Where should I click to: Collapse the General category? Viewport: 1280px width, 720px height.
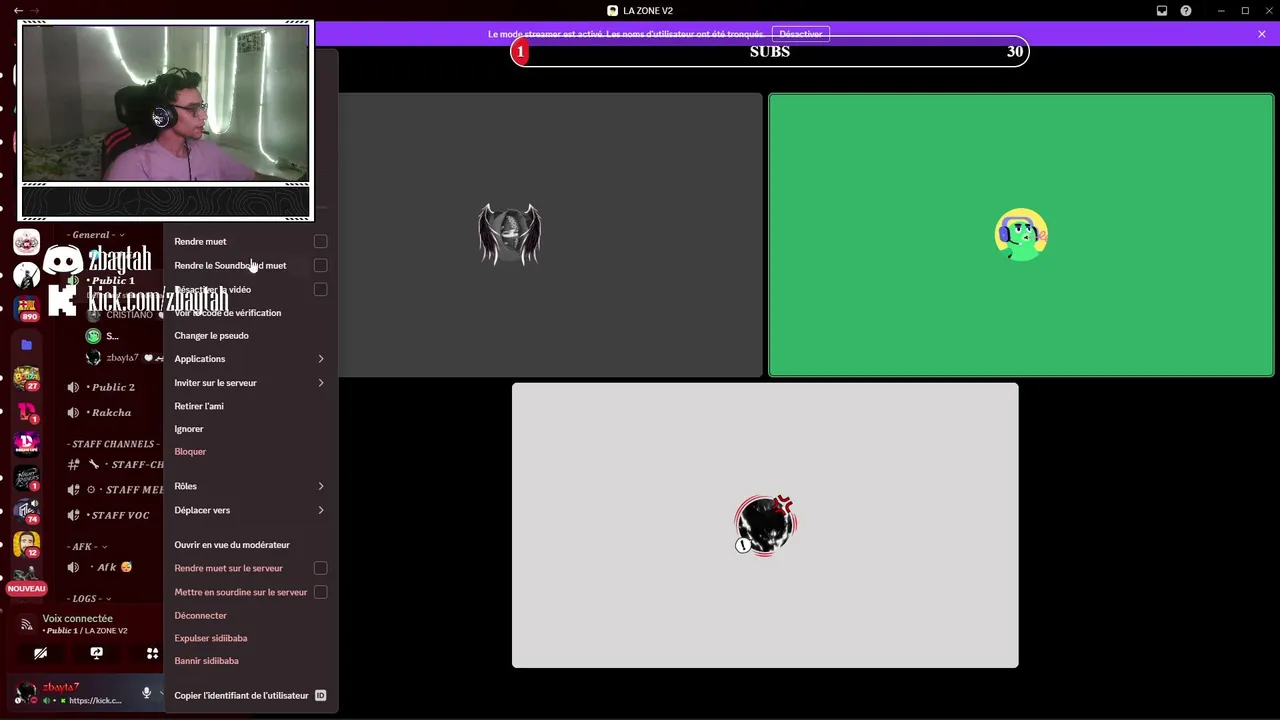[97, 235]
